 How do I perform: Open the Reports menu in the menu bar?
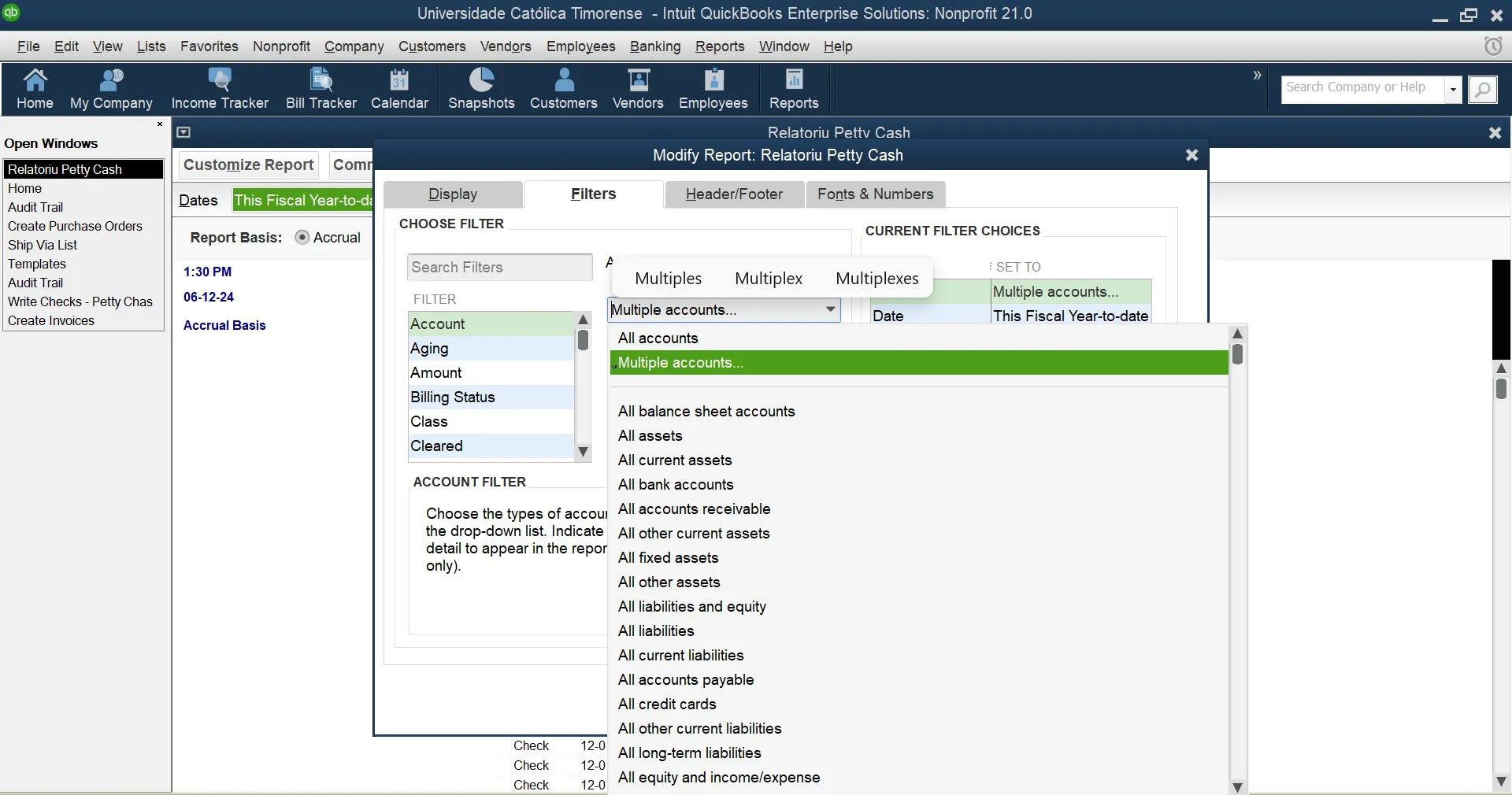720,46
